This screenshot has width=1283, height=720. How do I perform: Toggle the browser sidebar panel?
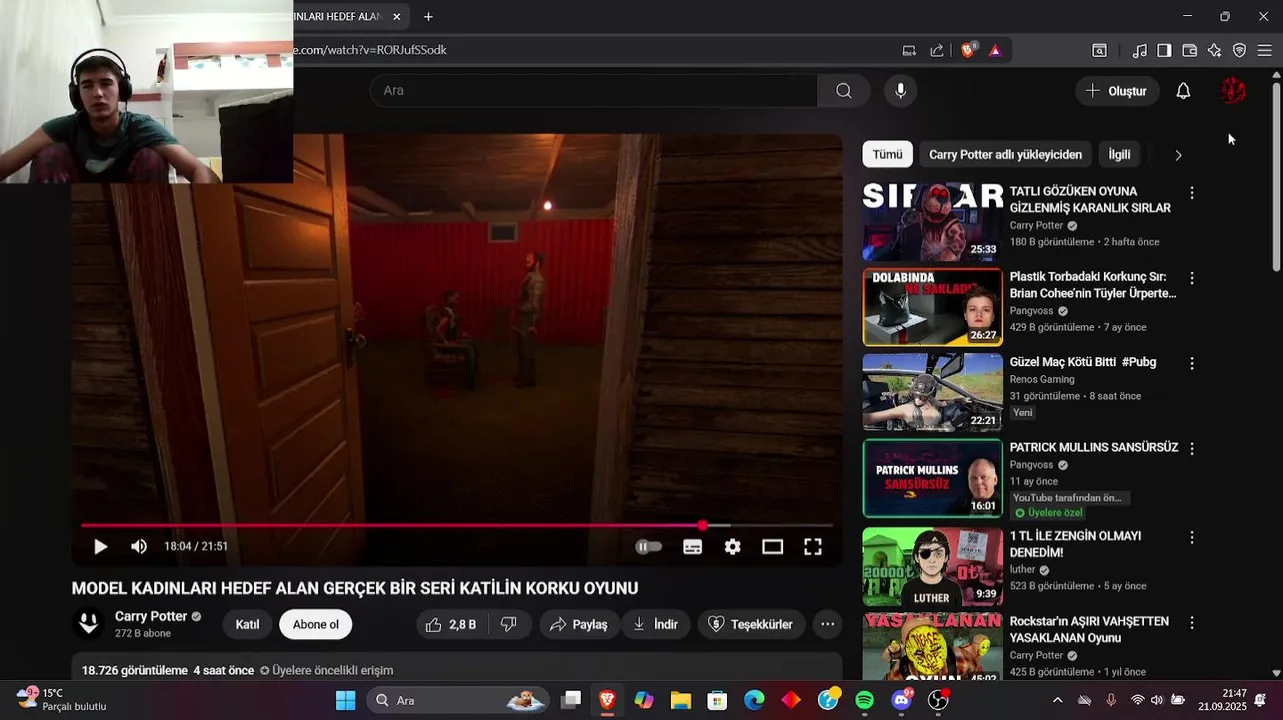tap(1164, 50)
